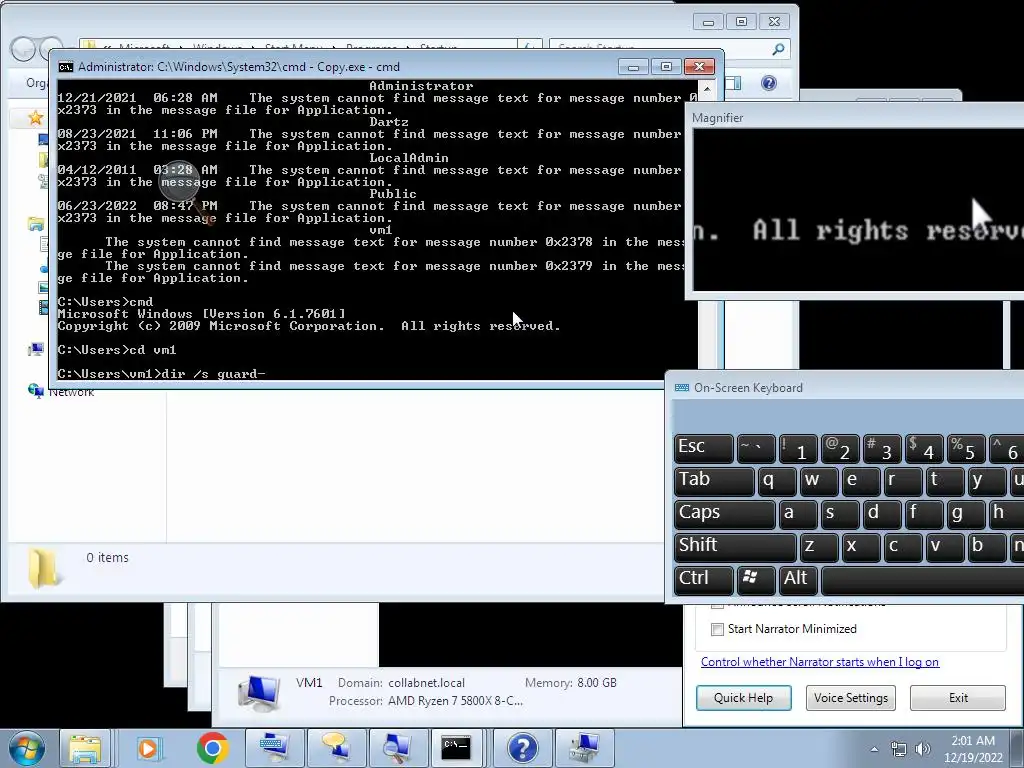Image resolution: width=1024 pixels, height=768 pixels.
Task: Tap the q key on the On-Screen Keyboard
Action: tap(776, 481)
